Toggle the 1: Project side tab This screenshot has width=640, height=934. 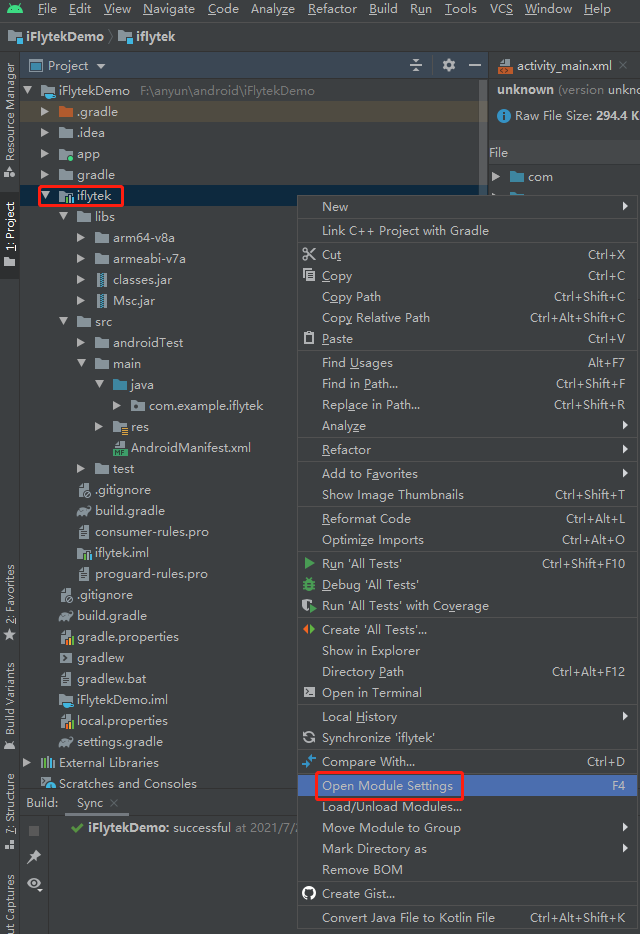click(x=10, y=234)
